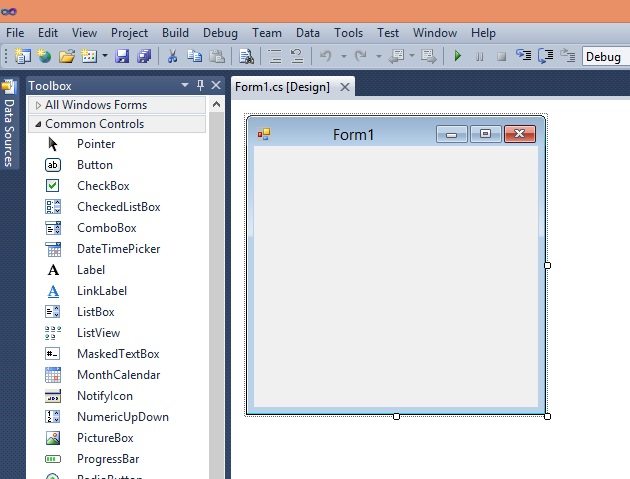Click the Step Over toolbar icon
The image size is (630, 479).
pyautogui.click(x=546, y=56)
